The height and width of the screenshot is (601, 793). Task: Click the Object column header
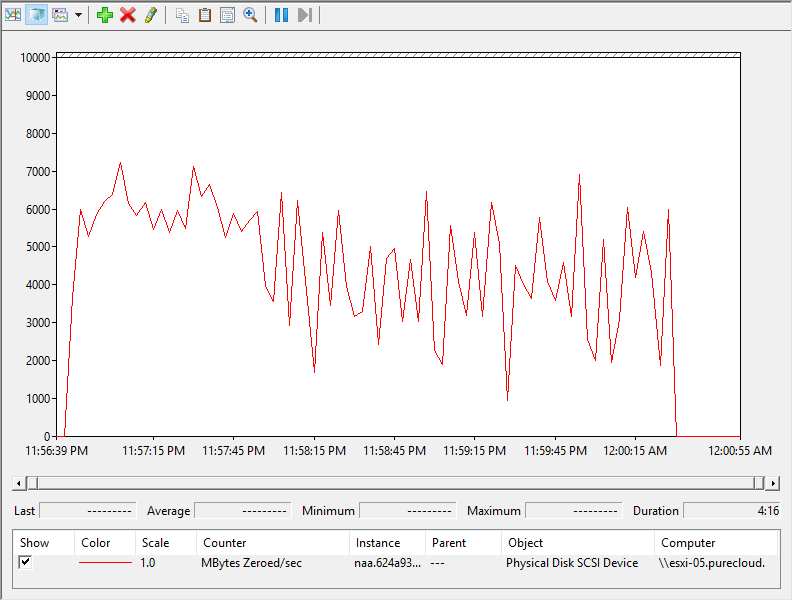pyautogui.click(x=578, y=543)
